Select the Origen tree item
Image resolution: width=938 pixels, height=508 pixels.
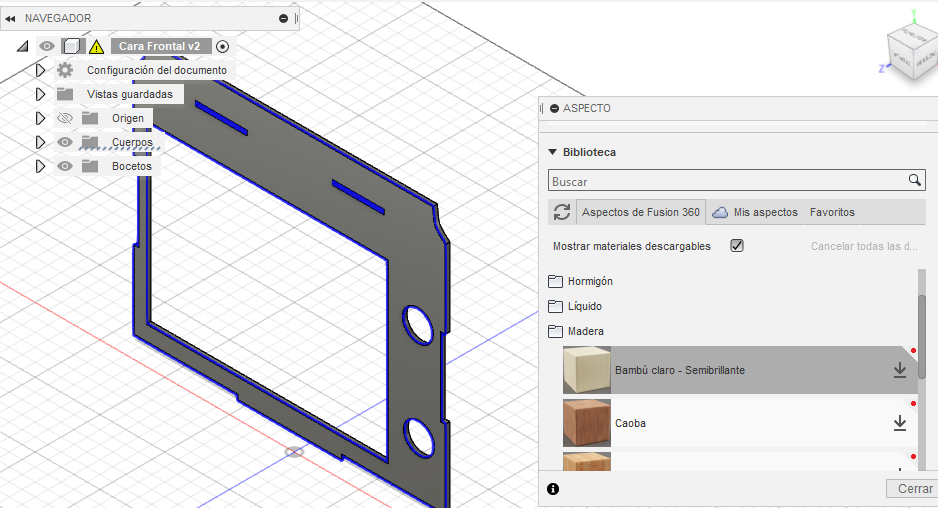[x=128, y=118]
